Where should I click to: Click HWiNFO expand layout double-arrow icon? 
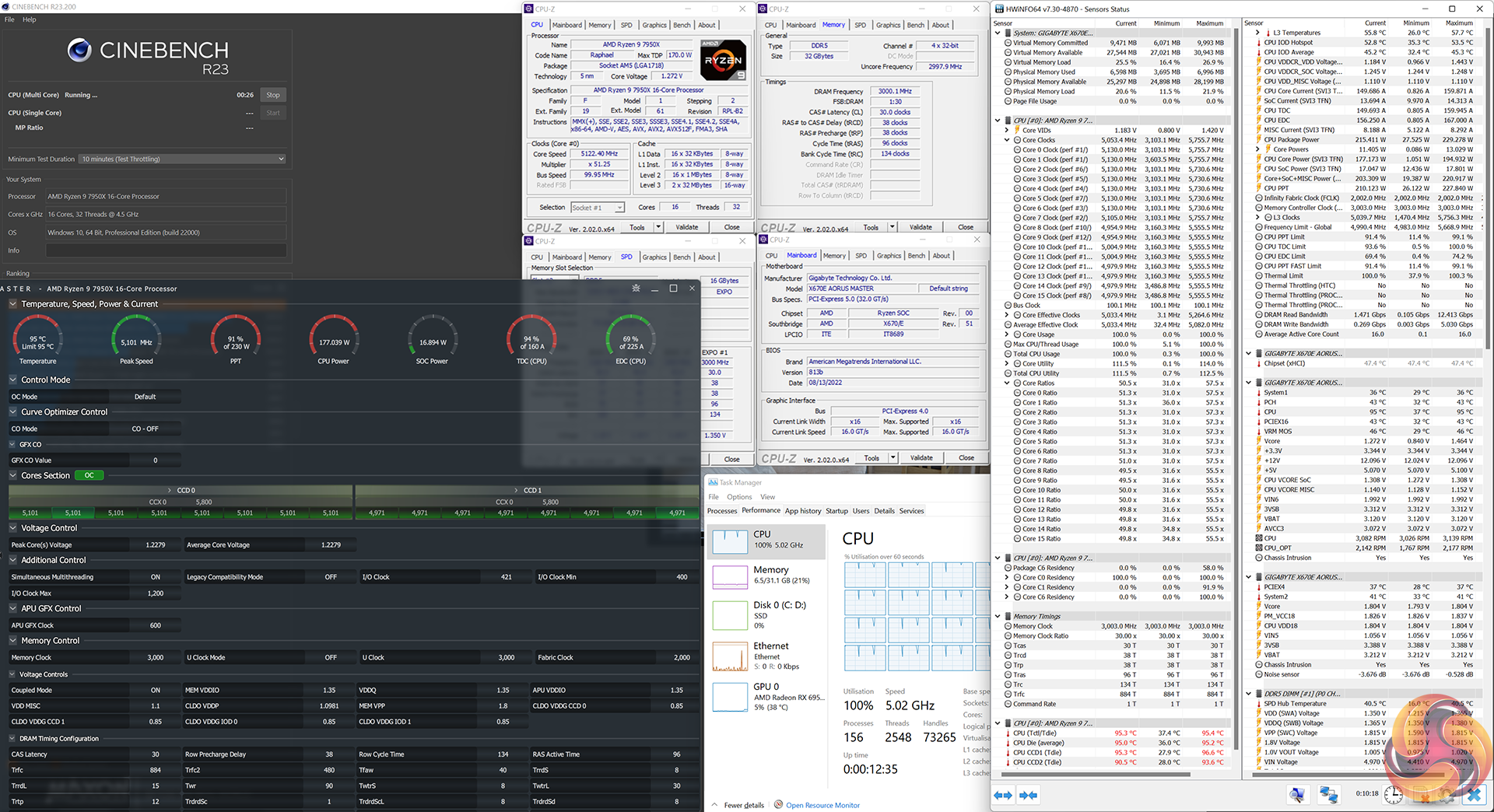click(x=1003, y=795)
